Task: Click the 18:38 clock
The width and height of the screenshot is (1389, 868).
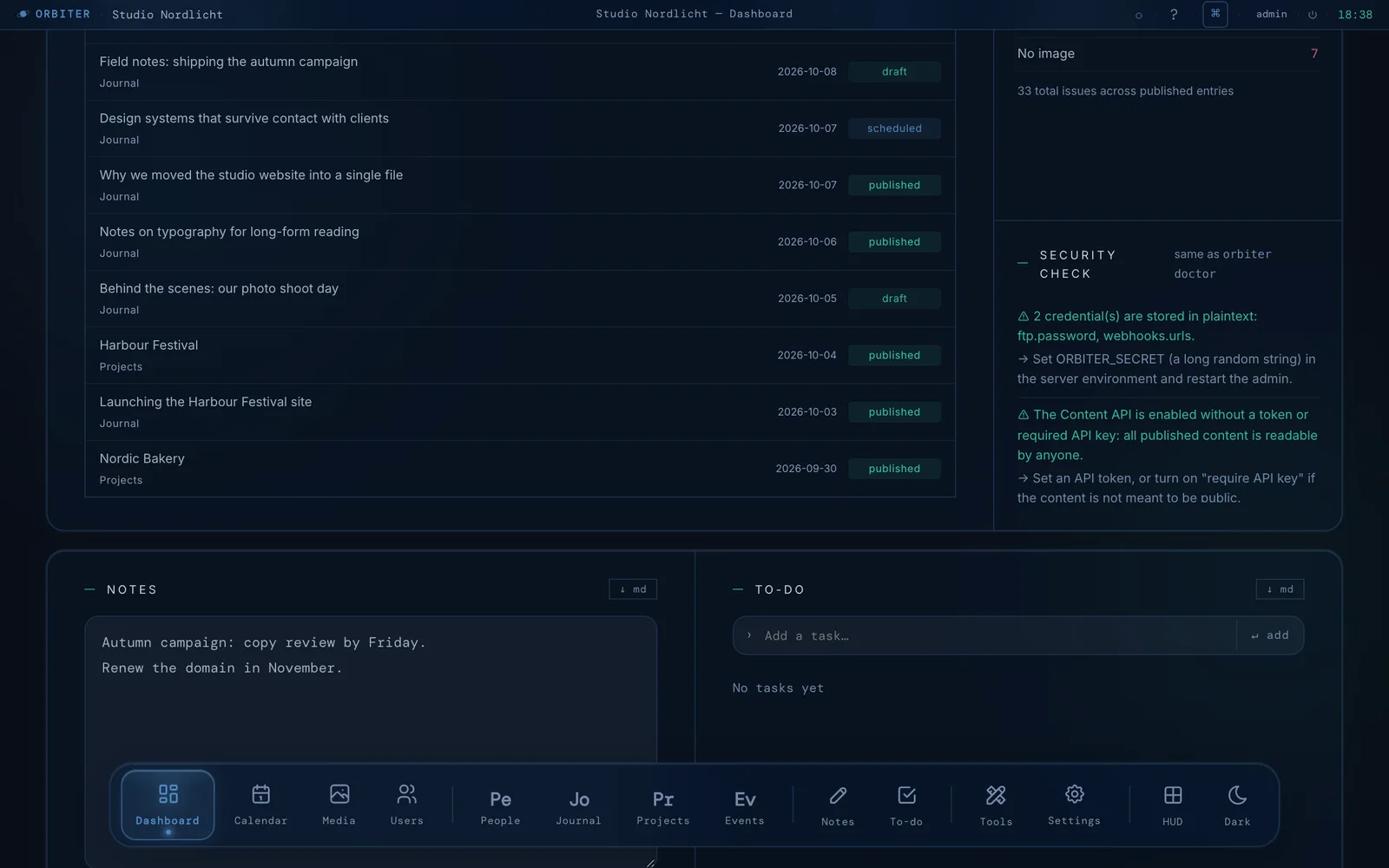Action: [1355, 15]
